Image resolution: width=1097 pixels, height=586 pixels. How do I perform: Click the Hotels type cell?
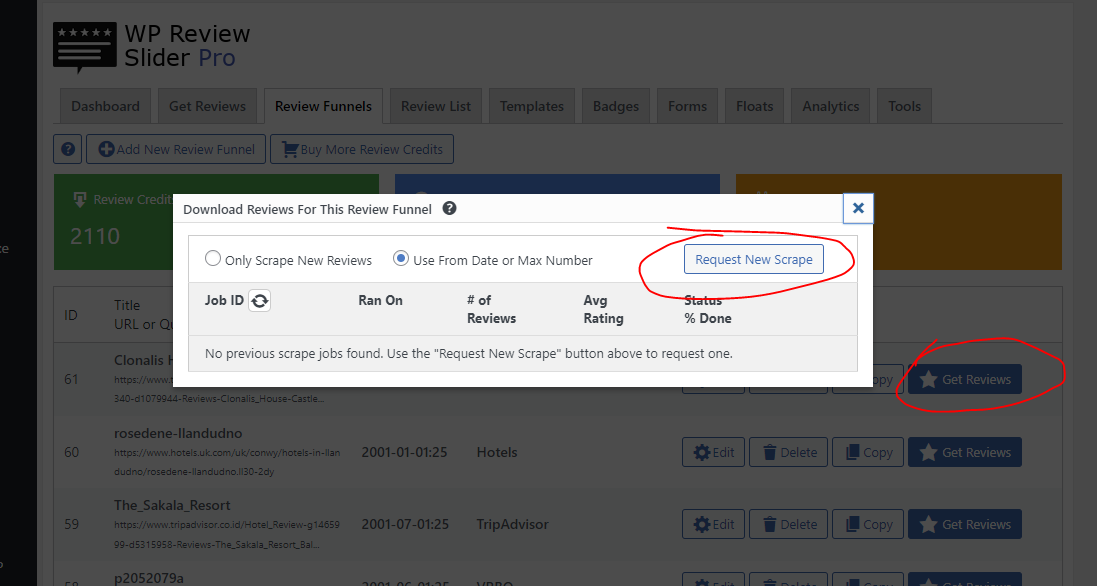(x=497, y=452)
